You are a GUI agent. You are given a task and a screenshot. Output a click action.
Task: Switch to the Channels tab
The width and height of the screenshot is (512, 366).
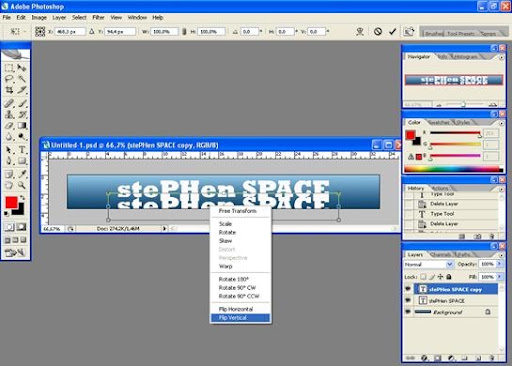pos(440,255)
